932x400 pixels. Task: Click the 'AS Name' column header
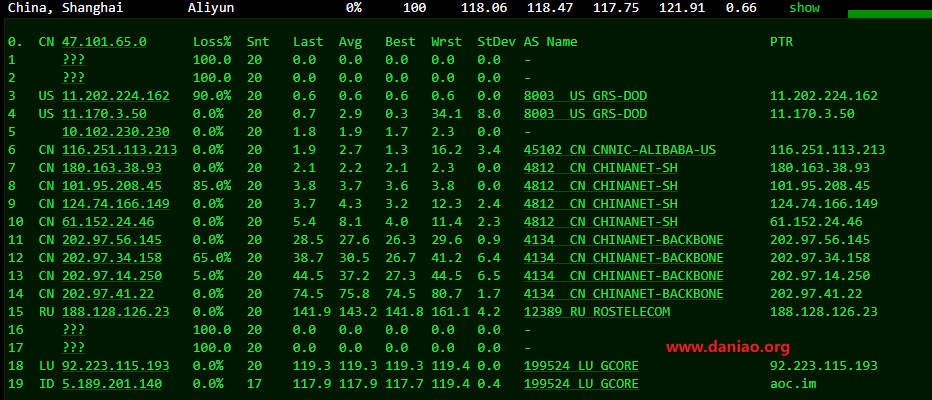point(550,42)
